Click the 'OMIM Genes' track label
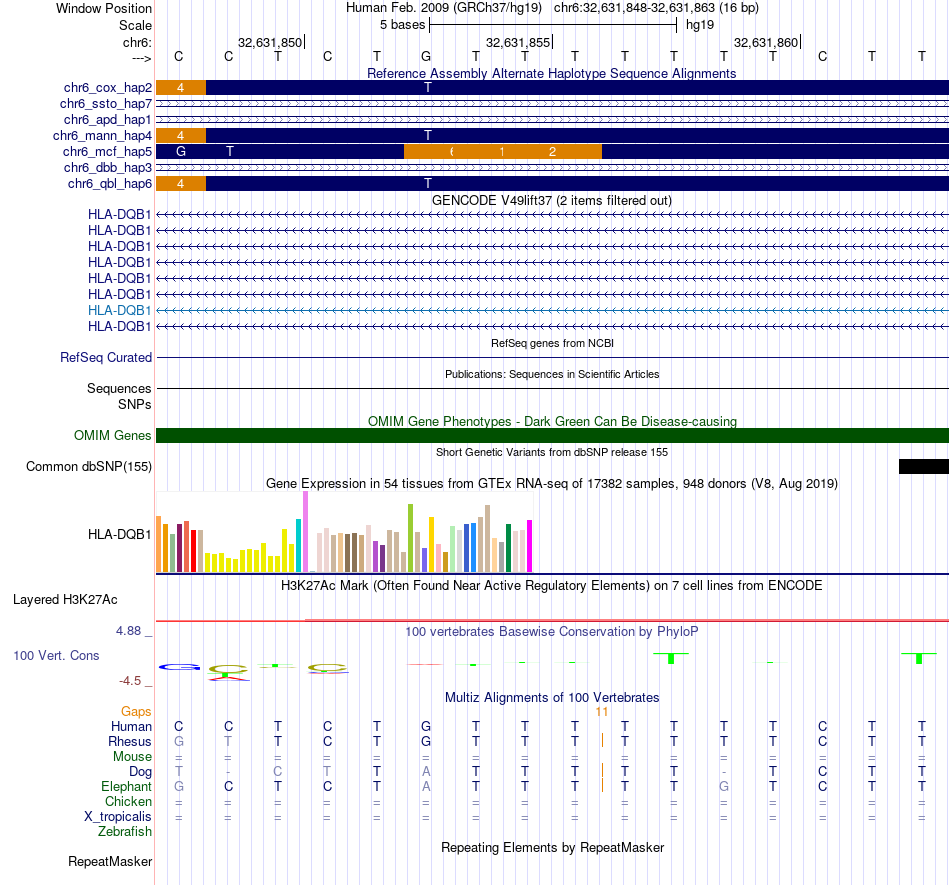 [113, 436]
